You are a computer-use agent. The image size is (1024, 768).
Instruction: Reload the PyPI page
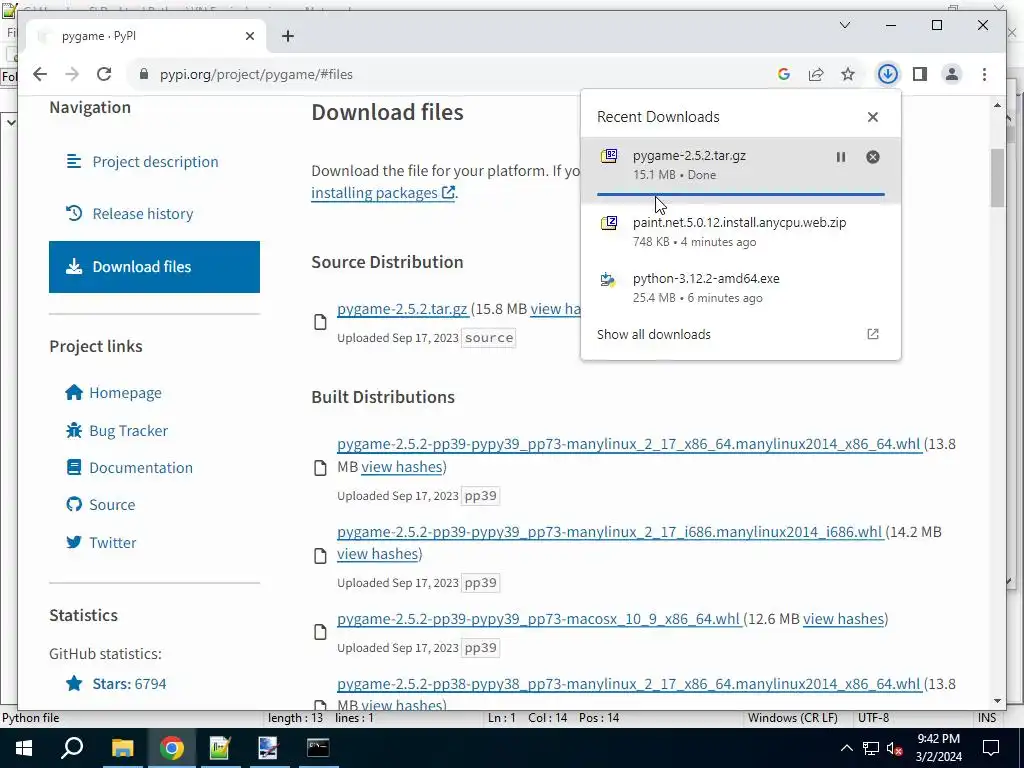click(104, 74)
